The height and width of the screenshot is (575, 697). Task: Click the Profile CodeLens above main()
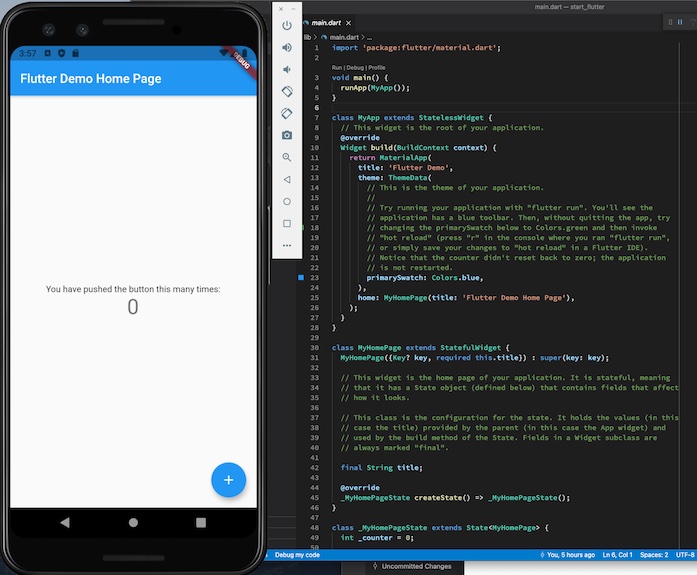point(377,68)
